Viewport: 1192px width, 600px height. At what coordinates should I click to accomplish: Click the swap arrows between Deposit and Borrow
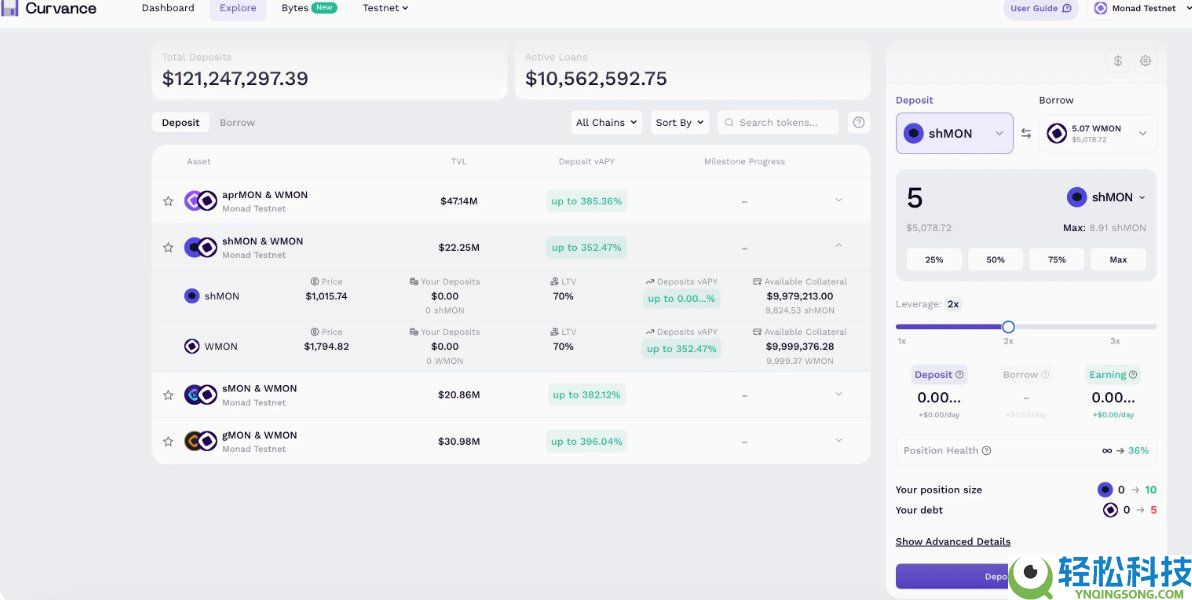coord(1026,133)
